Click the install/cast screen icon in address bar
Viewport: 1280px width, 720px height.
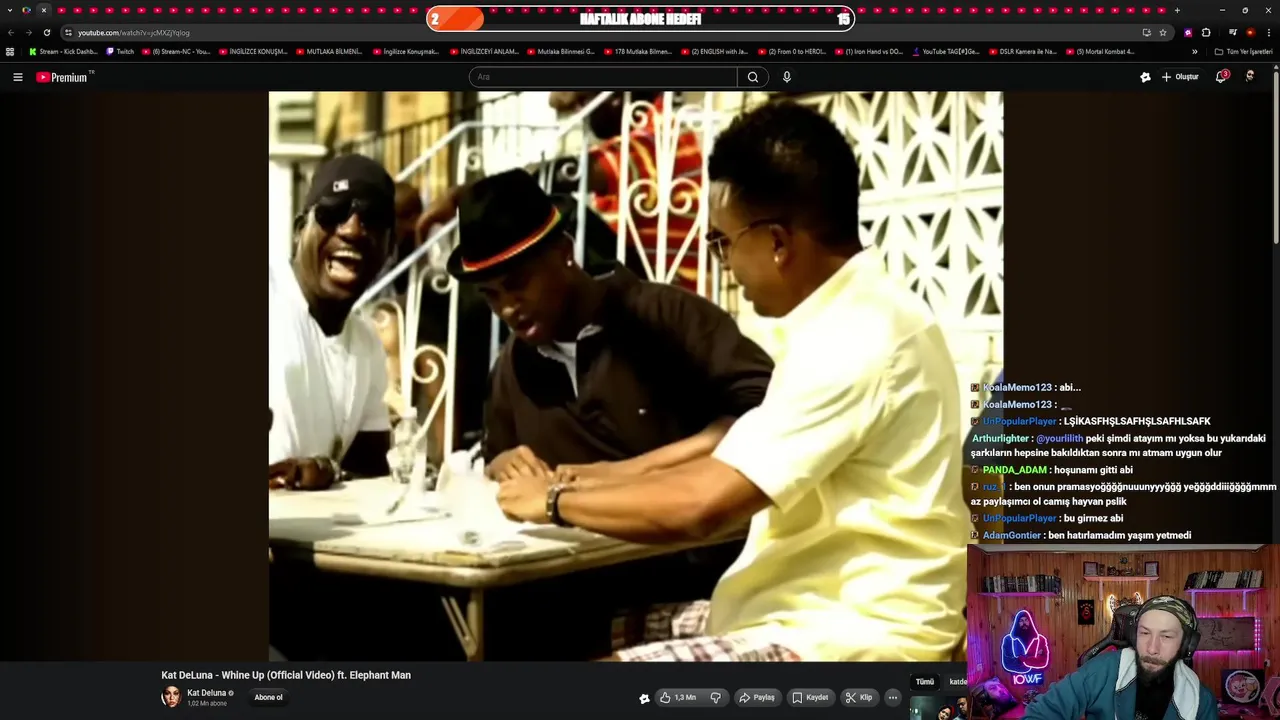pos(1146,32)
